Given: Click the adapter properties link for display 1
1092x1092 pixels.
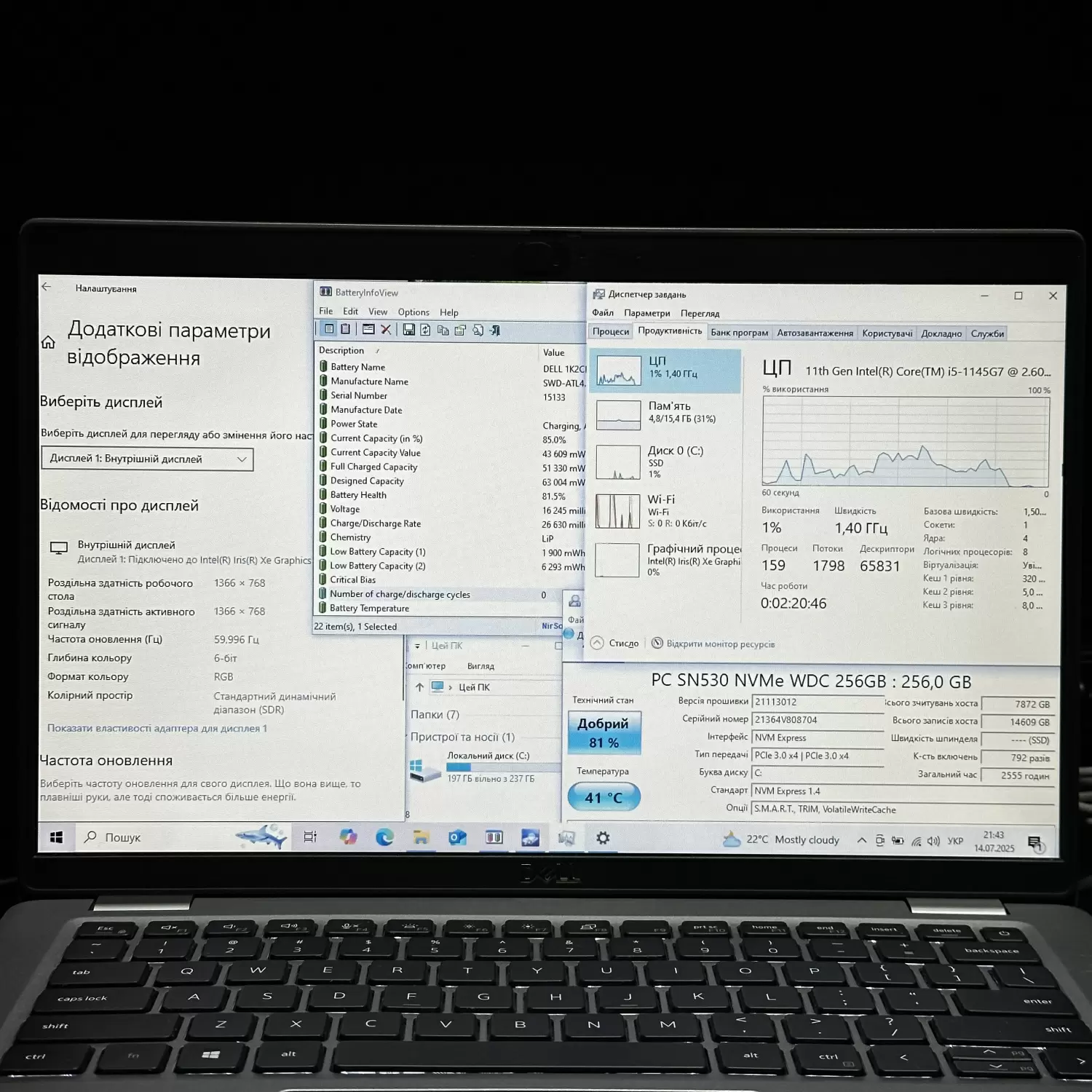Looking at the screenshot, I should point(157,728).
